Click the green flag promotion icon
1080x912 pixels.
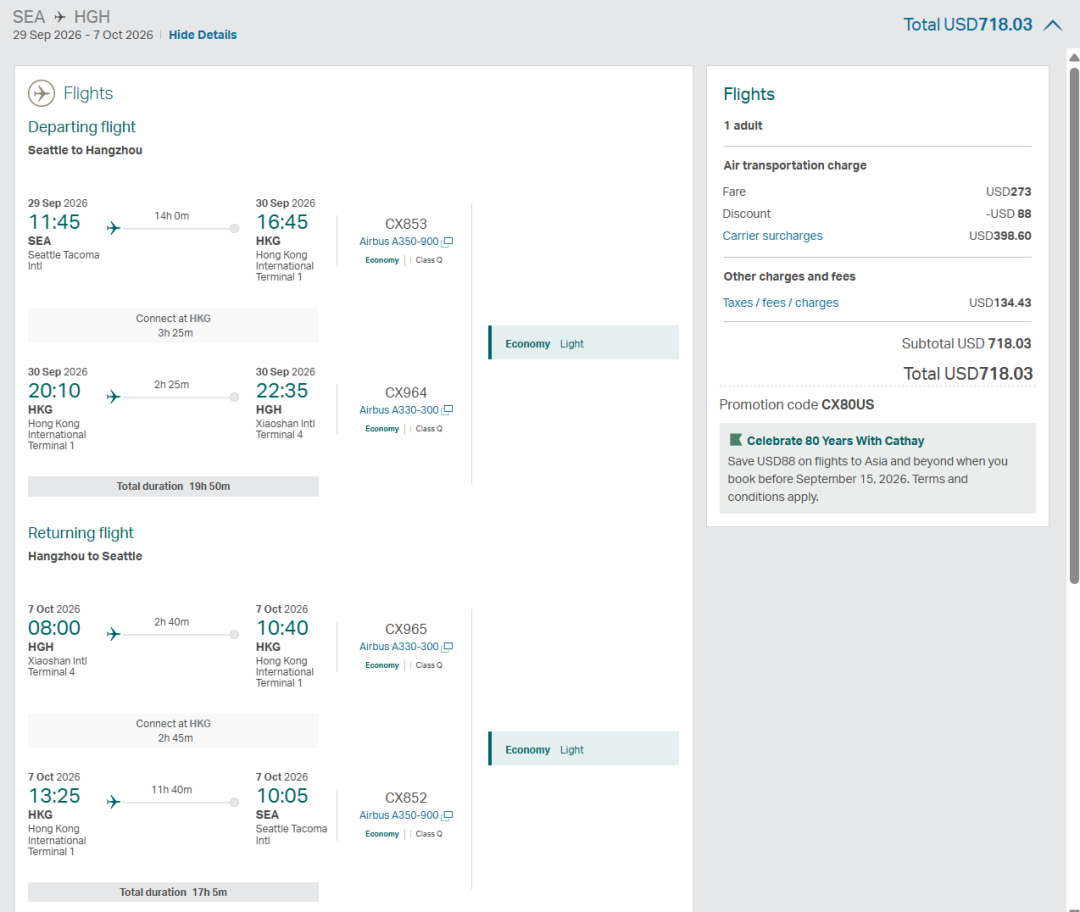click(x=736, y=439)
